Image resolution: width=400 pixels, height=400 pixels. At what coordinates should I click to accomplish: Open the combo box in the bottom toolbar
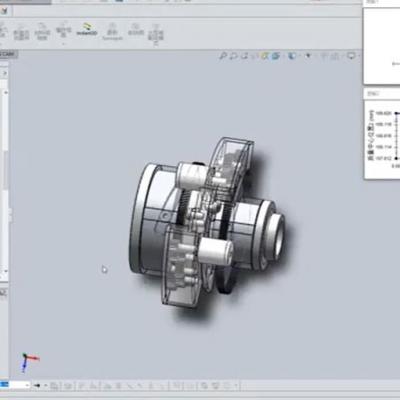pyautogui.click(x=15, y=385)
